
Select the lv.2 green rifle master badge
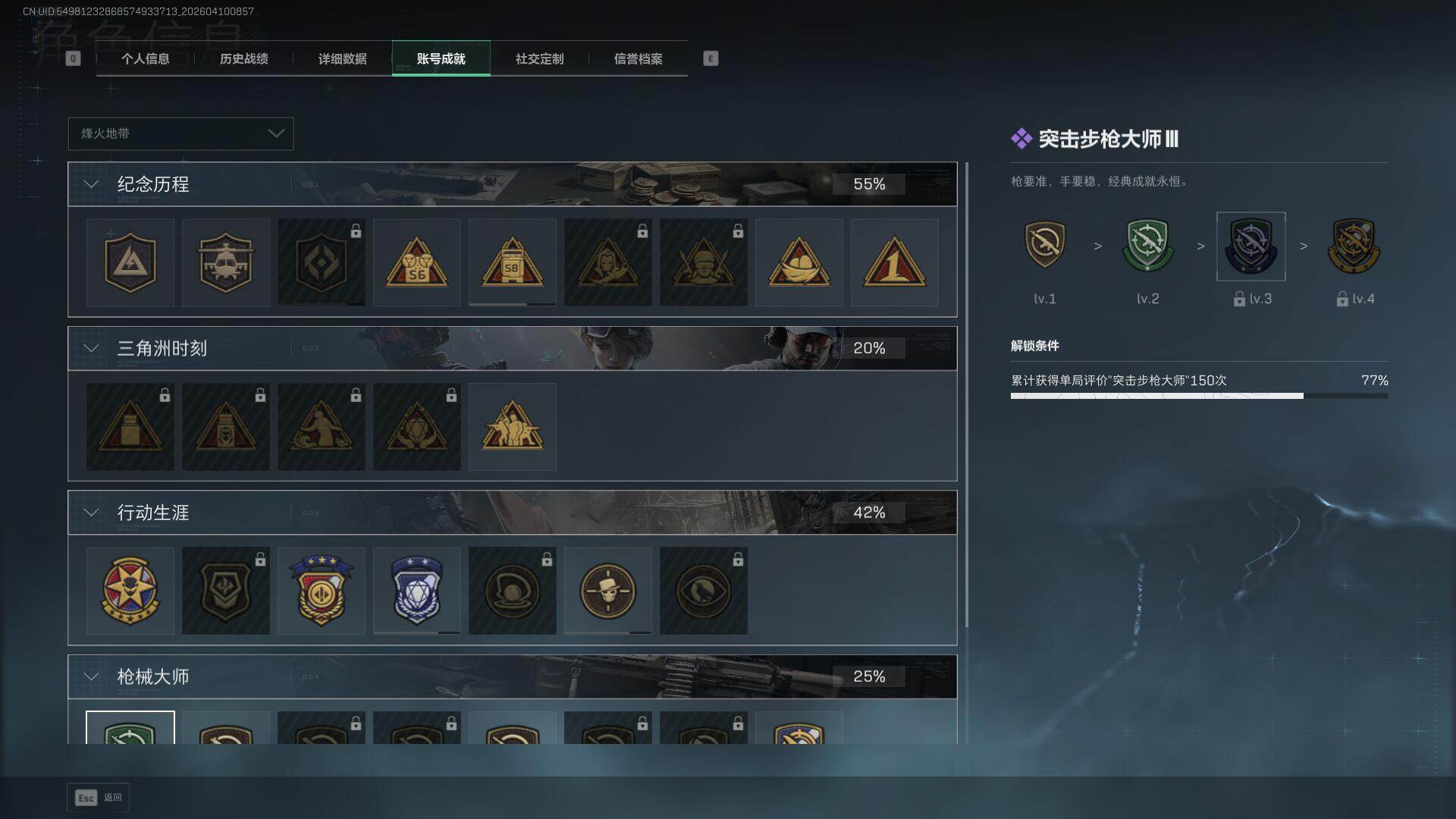pos(1147,246)
